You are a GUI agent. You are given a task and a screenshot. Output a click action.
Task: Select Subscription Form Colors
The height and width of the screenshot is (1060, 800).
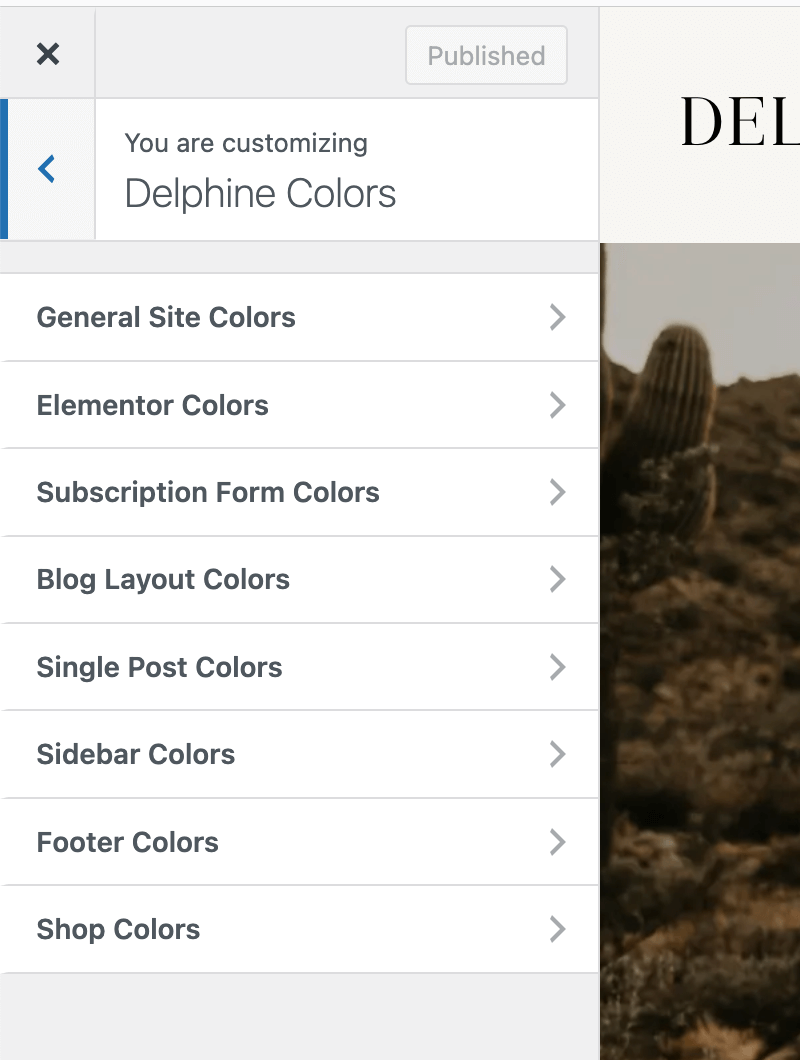pos(208,492)
